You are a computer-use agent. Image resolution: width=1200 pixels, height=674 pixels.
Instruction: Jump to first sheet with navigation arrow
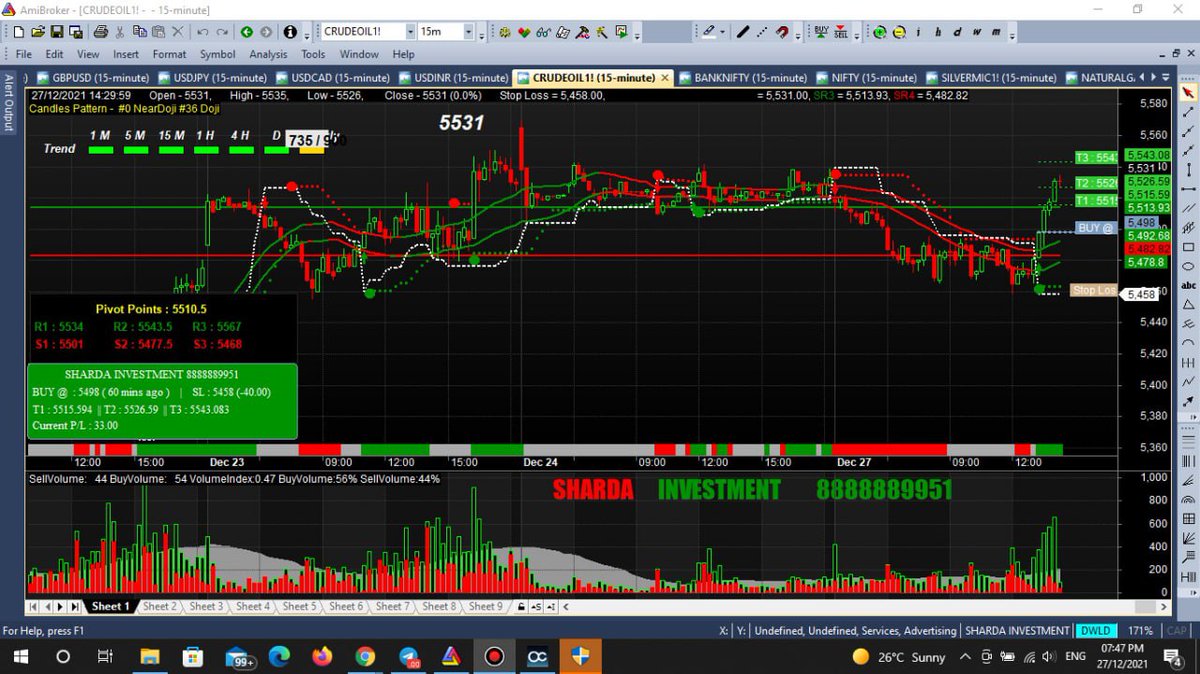(33, 606)
